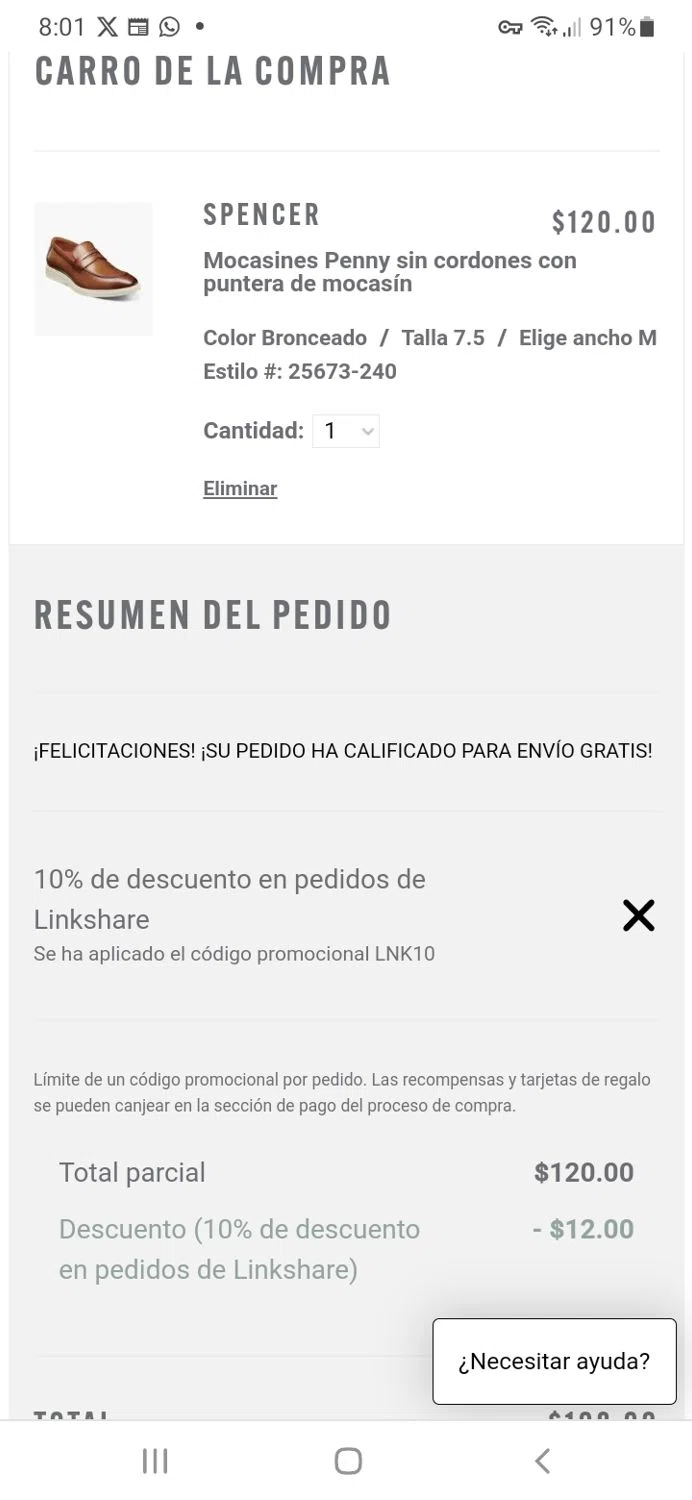The image size is (692, 1500).
Task: Tap the Total parcial amount $120.00
Action: coord(584,1172)
